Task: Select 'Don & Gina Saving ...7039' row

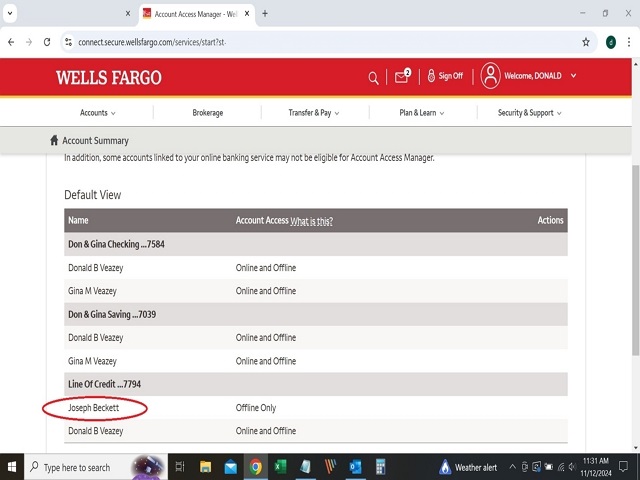Action: (316, 314)
